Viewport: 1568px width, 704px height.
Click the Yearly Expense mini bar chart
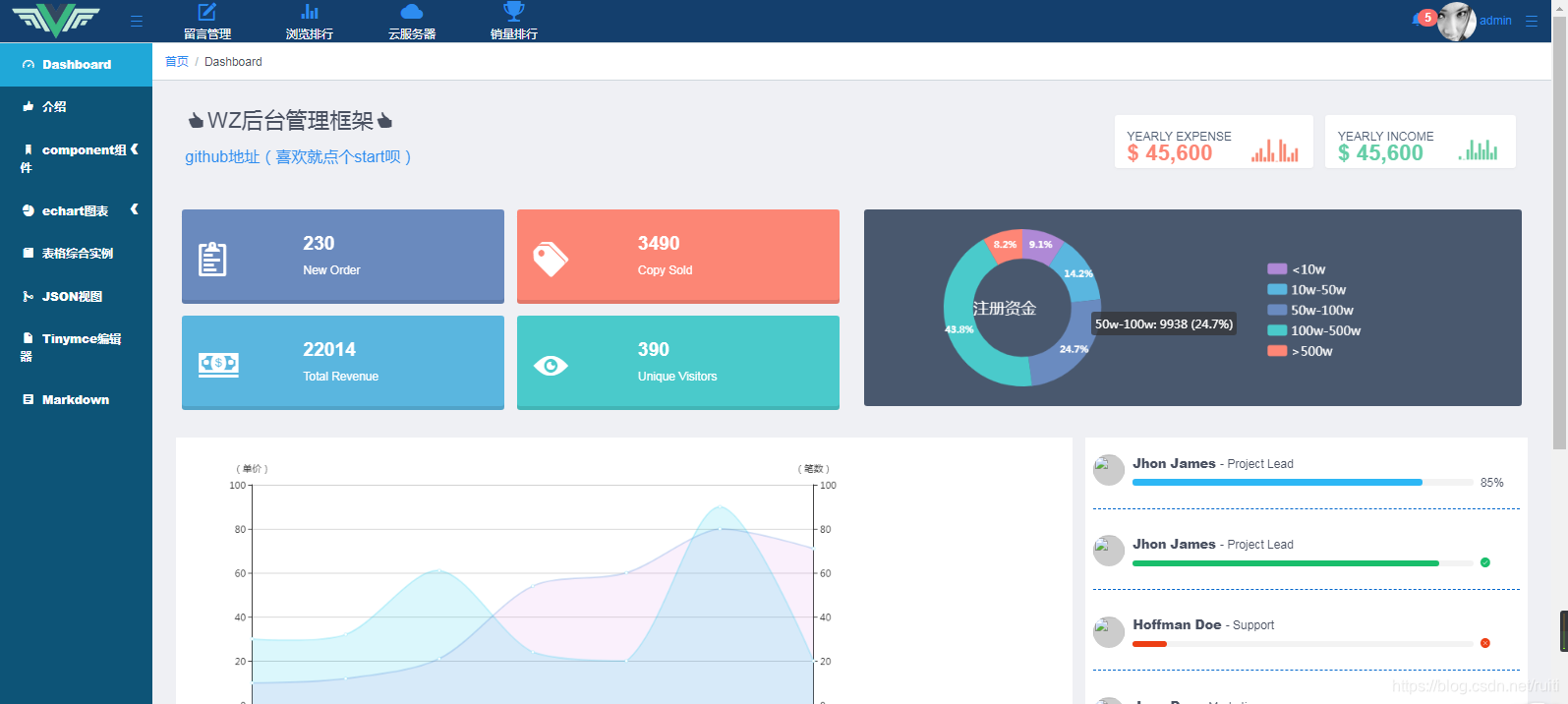coord(1275,150)
